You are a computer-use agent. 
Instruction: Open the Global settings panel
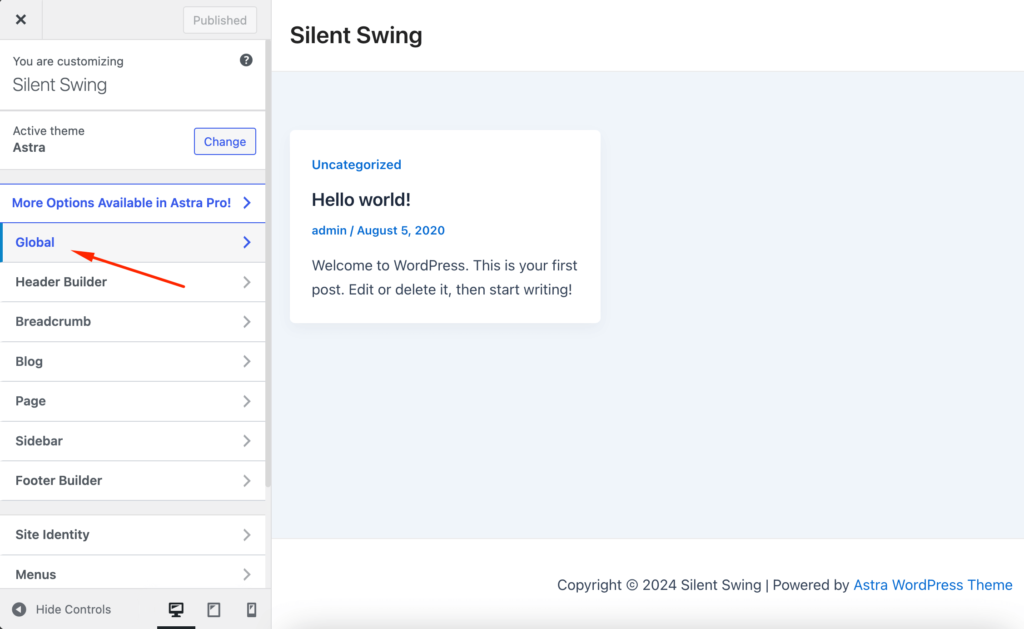[x=133, y=242]
